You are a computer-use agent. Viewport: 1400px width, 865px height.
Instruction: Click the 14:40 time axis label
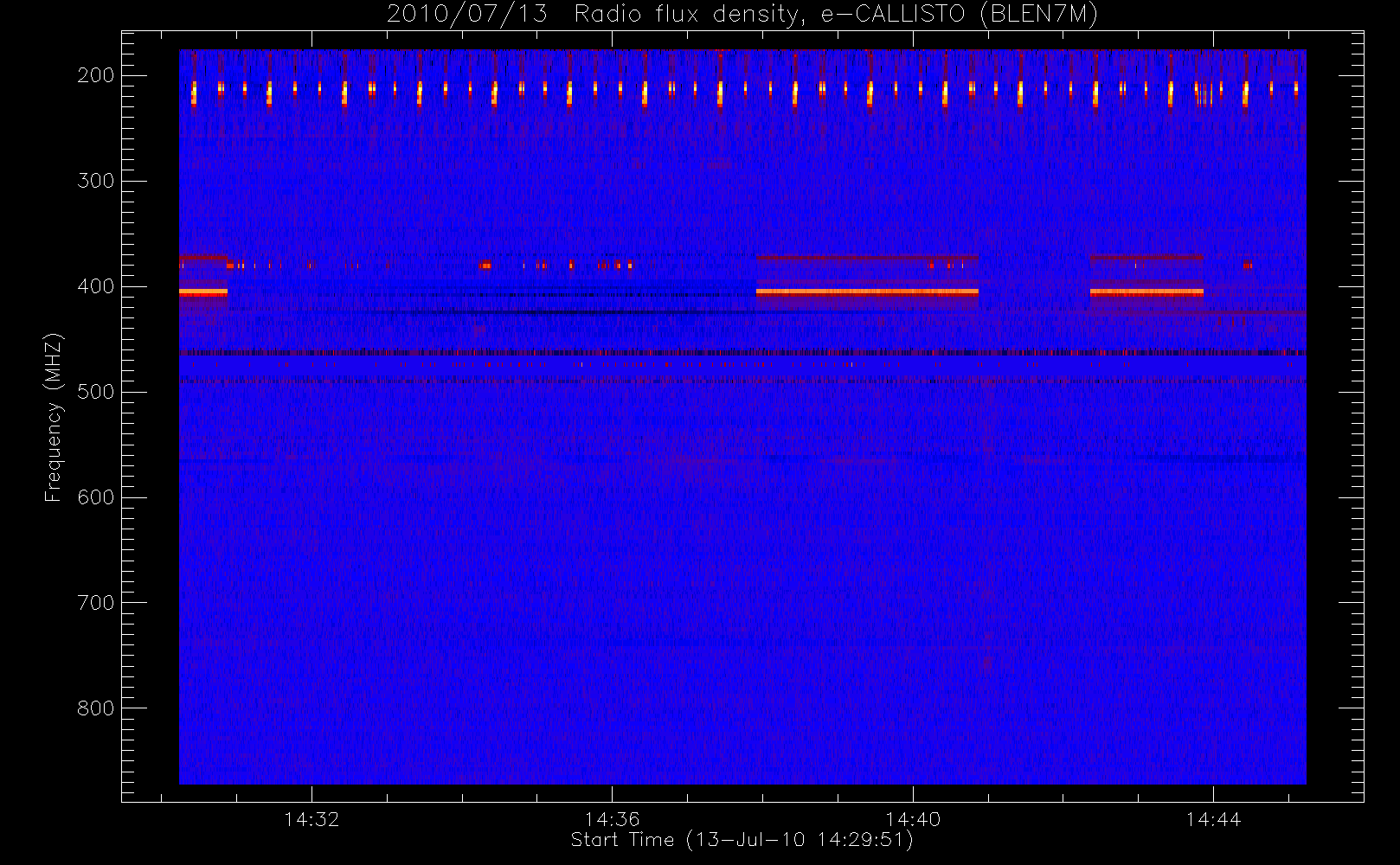coord(913,819)
